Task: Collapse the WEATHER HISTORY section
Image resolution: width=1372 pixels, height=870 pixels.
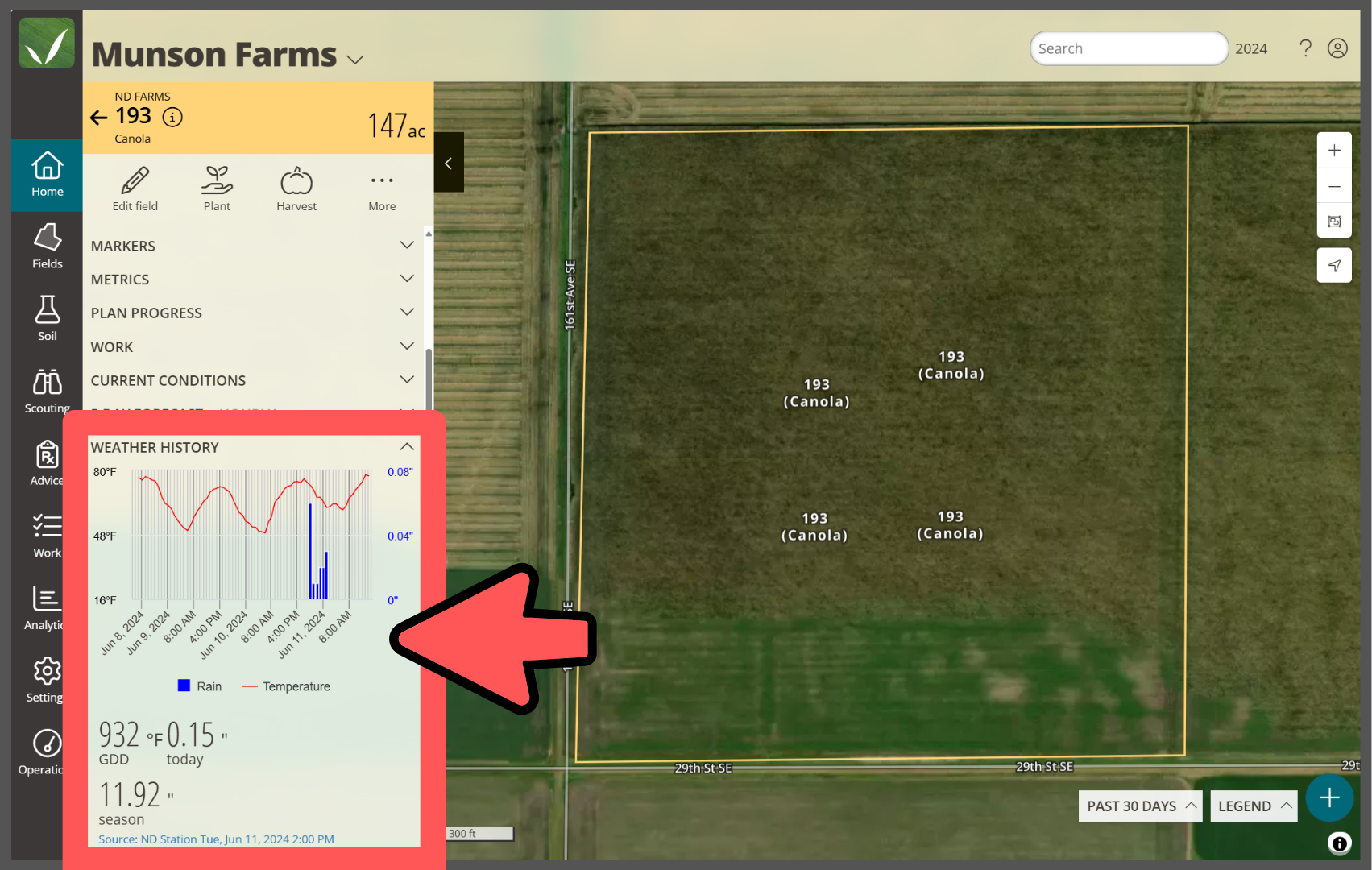Action: (x=407, y=447)
